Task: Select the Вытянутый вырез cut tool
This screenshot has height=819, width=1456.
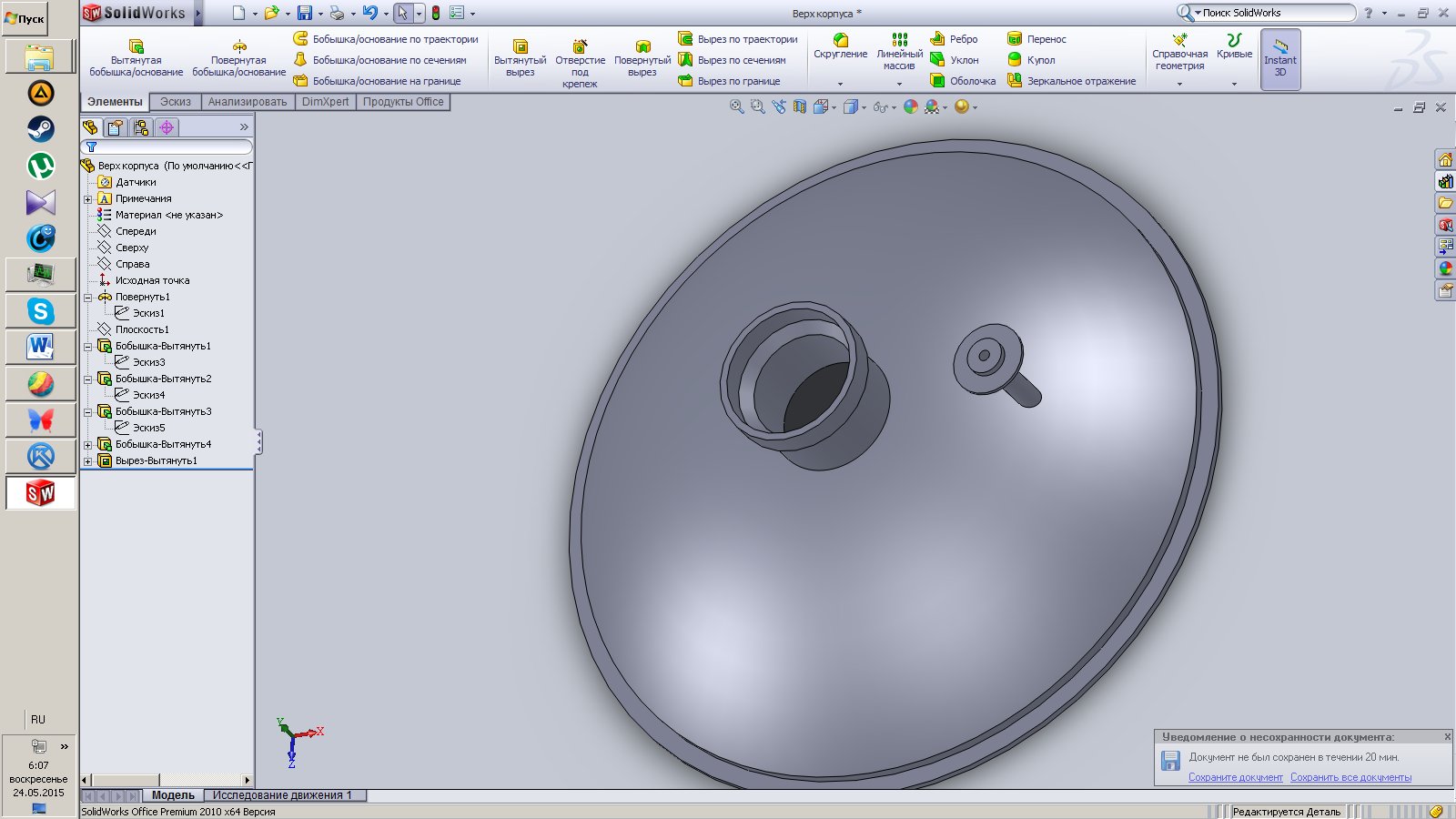Action: (521, 58)
